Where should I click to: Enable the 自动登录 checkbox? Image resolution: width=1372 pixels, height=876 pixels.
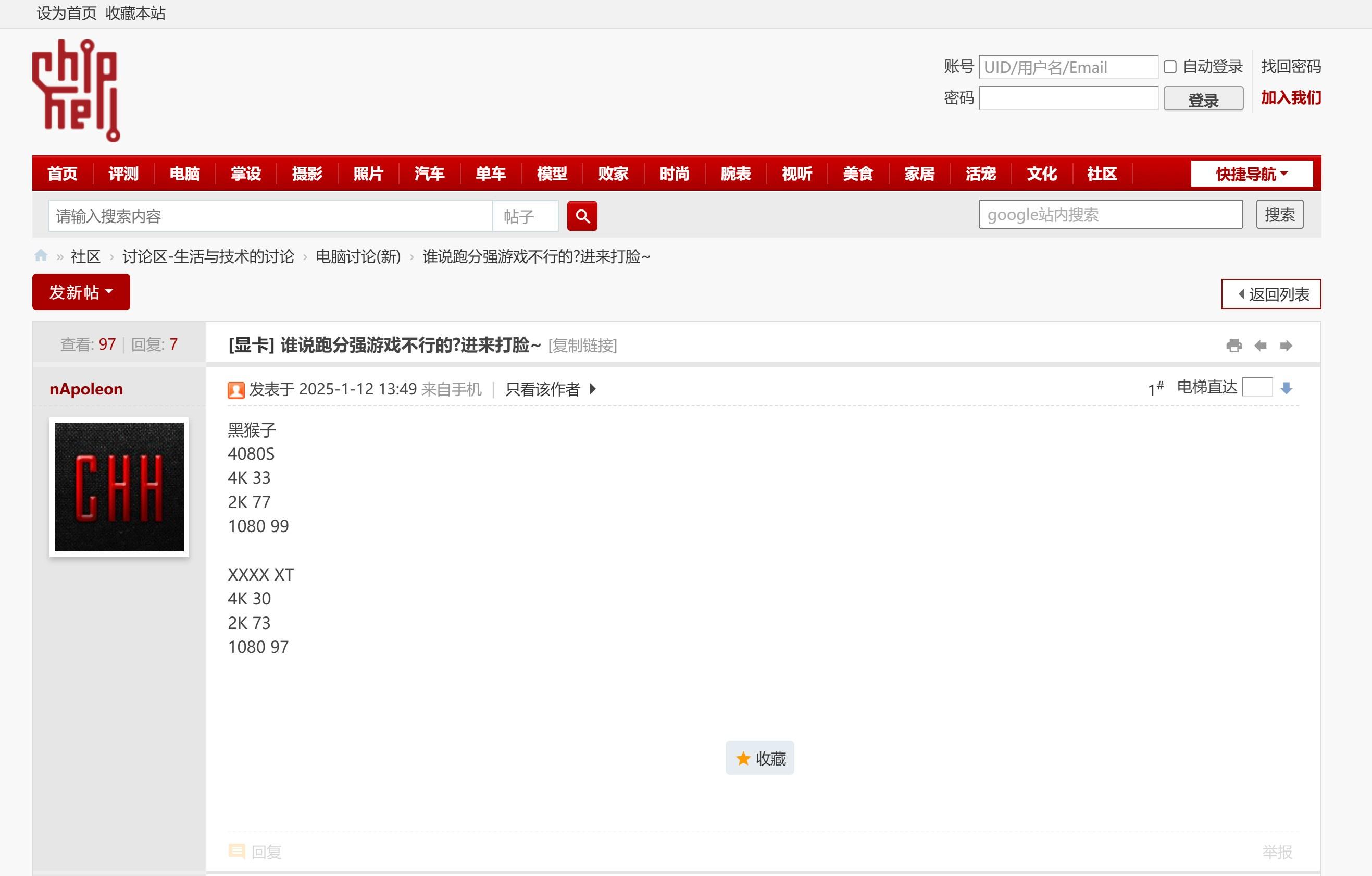pyautogui.click(x=1170, y=67)
